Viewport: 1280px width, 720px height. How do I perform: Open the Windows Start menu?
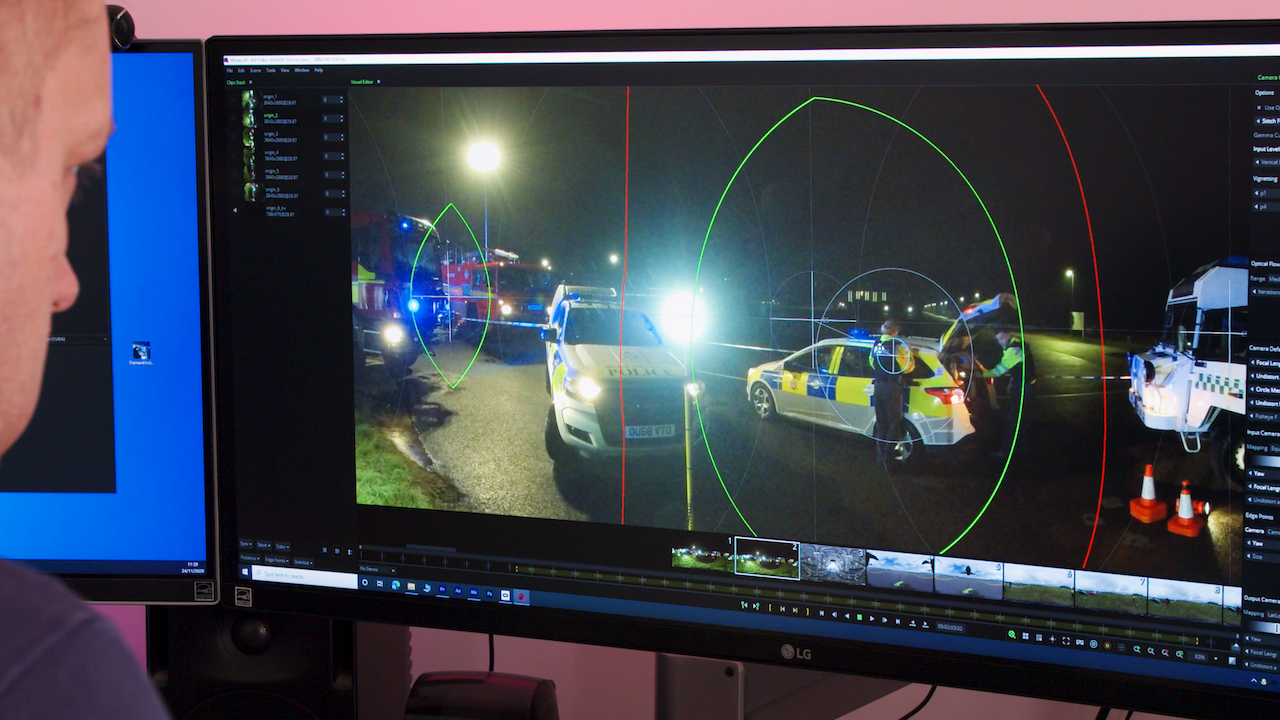click(245, 571)
